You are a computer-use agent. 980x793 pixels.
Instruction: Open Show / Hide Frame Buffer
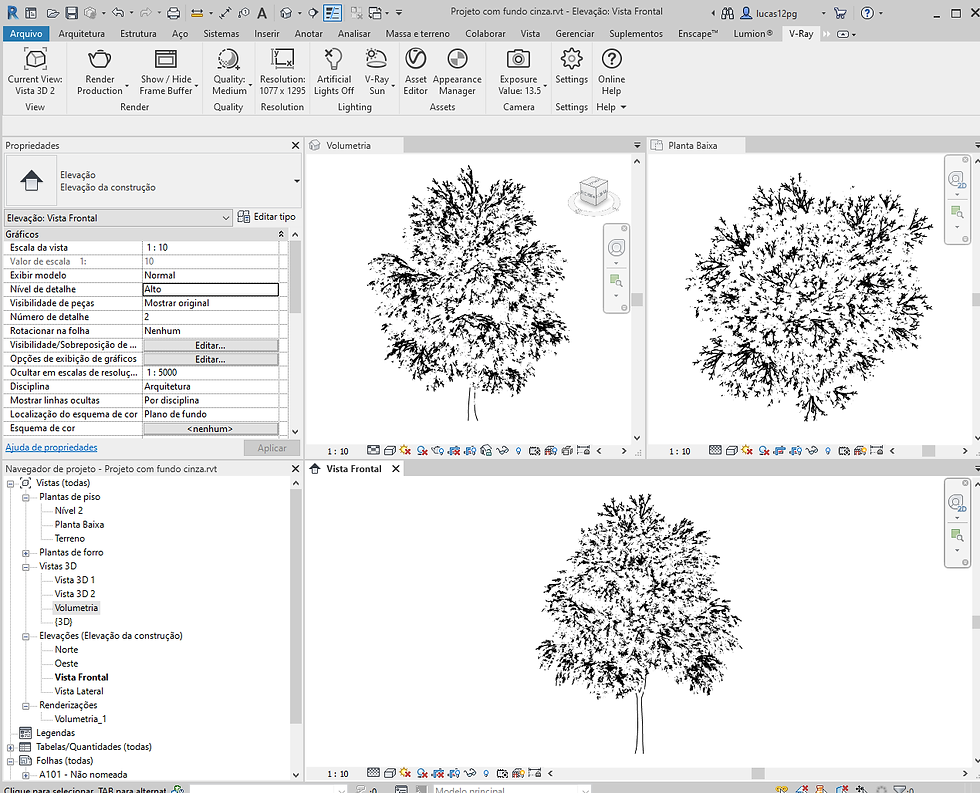[166, 72]
